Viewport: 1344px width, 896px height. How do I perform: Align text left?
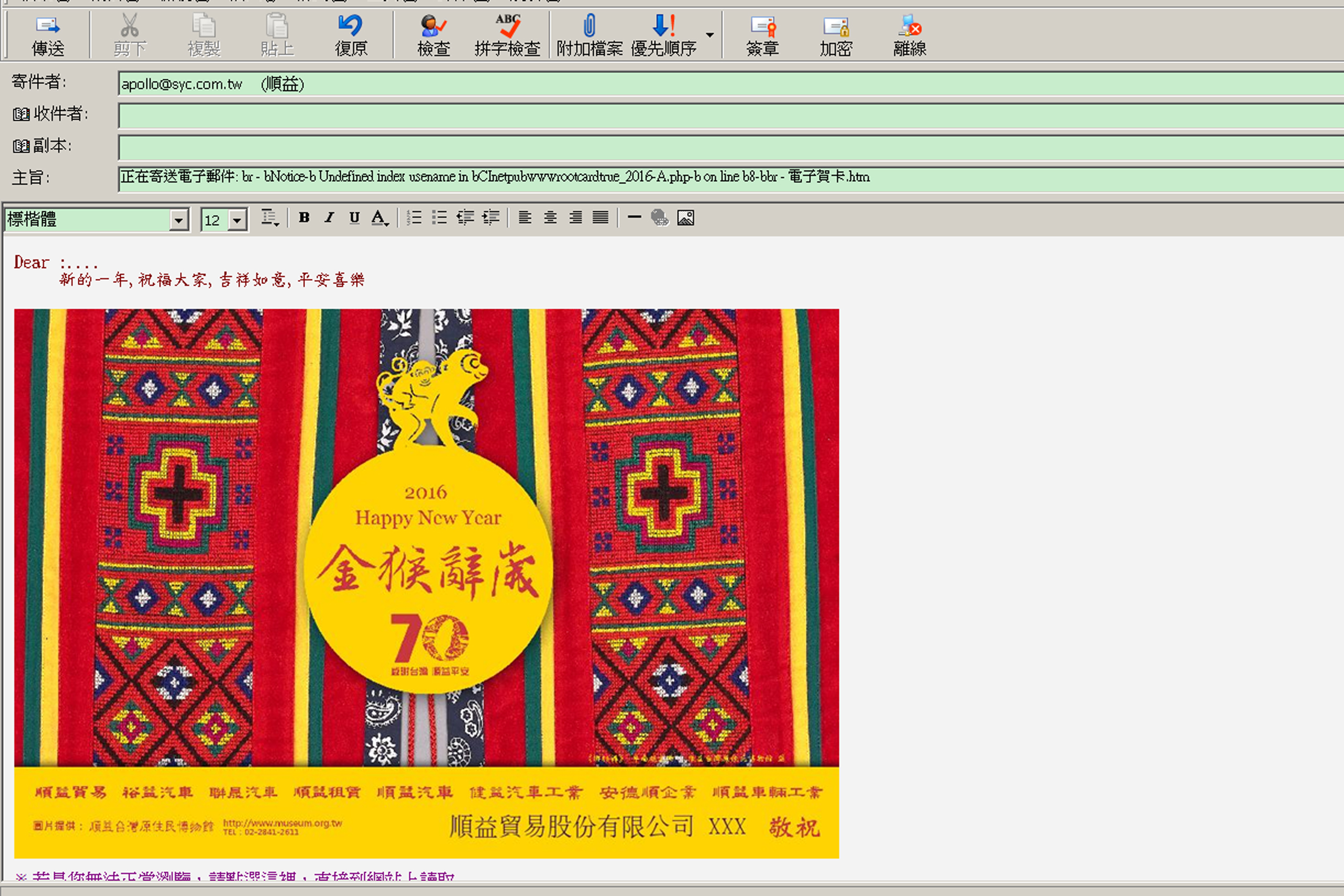[524, 218]
